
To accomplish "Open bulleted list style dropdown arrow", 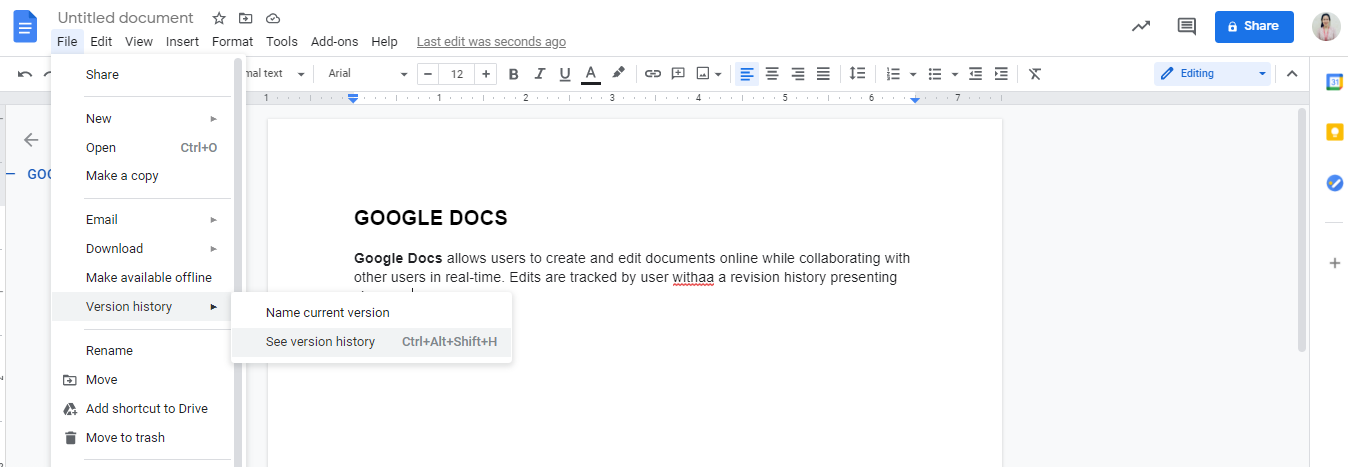I will pos(955,74).
